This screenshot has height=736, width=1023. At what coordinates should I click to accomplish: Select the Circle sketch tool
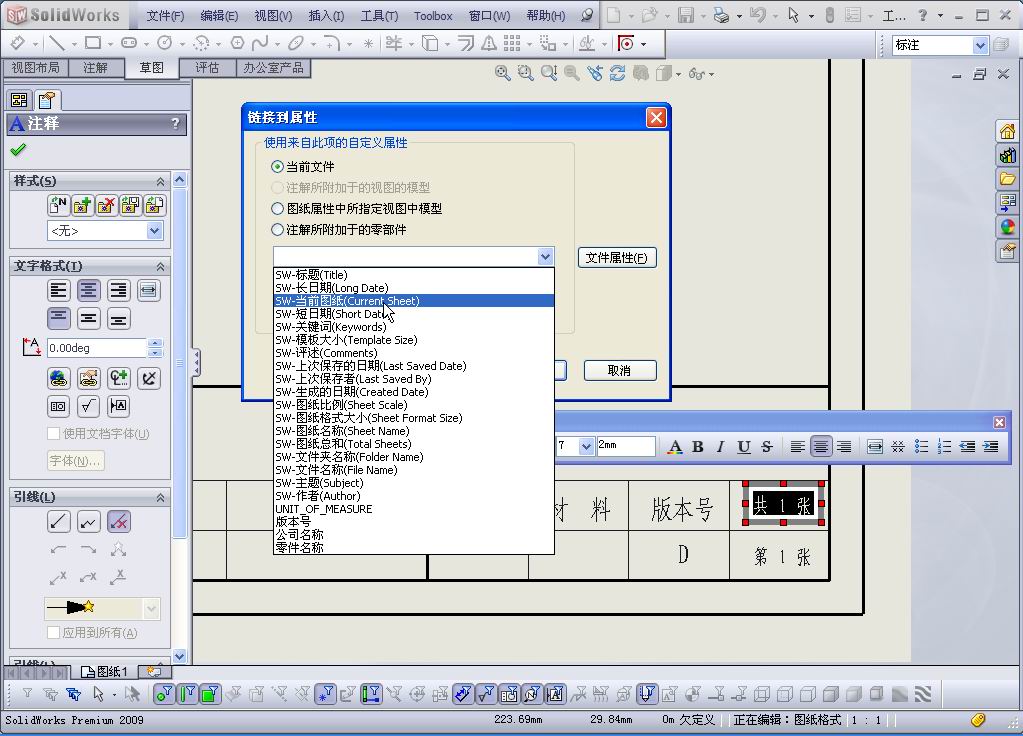coord(165,44)
